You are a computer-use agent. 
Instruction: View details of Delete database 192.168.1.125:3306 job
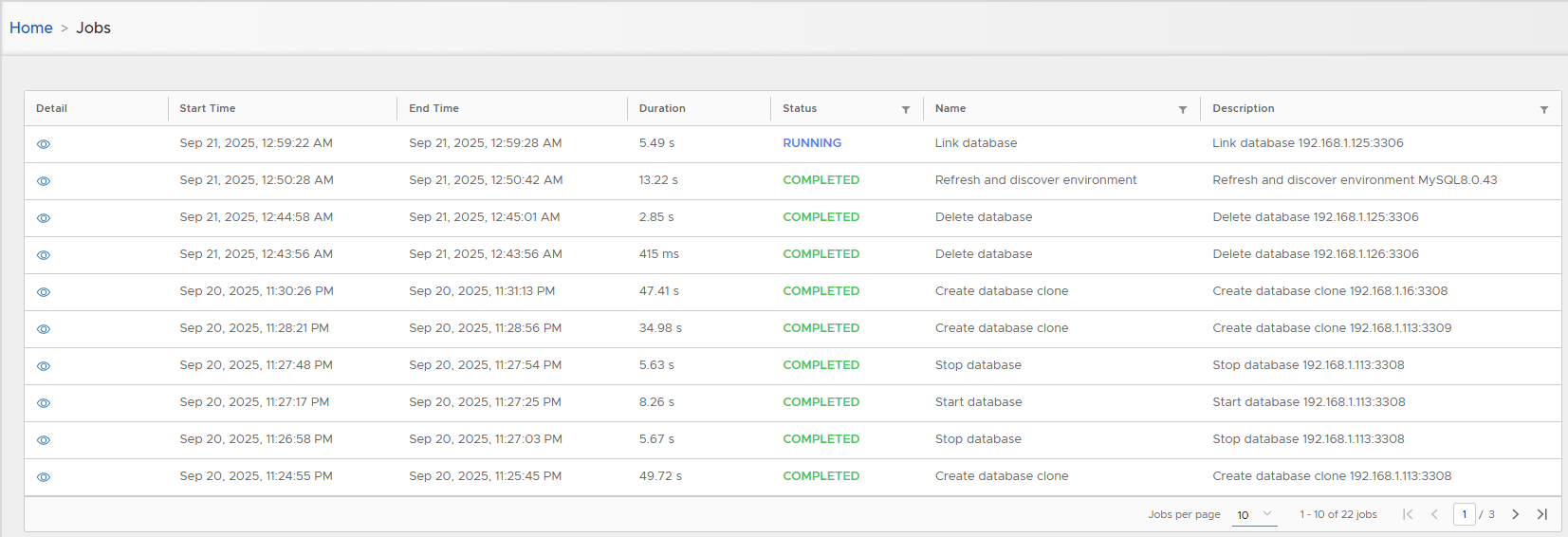point(44,218)
